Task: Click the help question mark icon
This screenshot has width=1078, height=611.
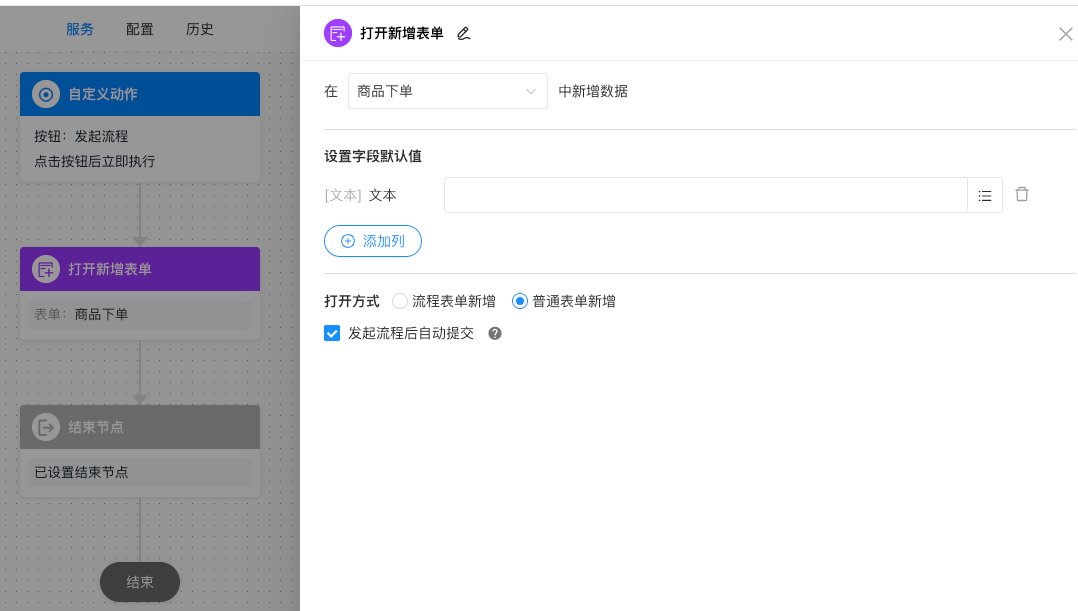Action: (494, 334)
